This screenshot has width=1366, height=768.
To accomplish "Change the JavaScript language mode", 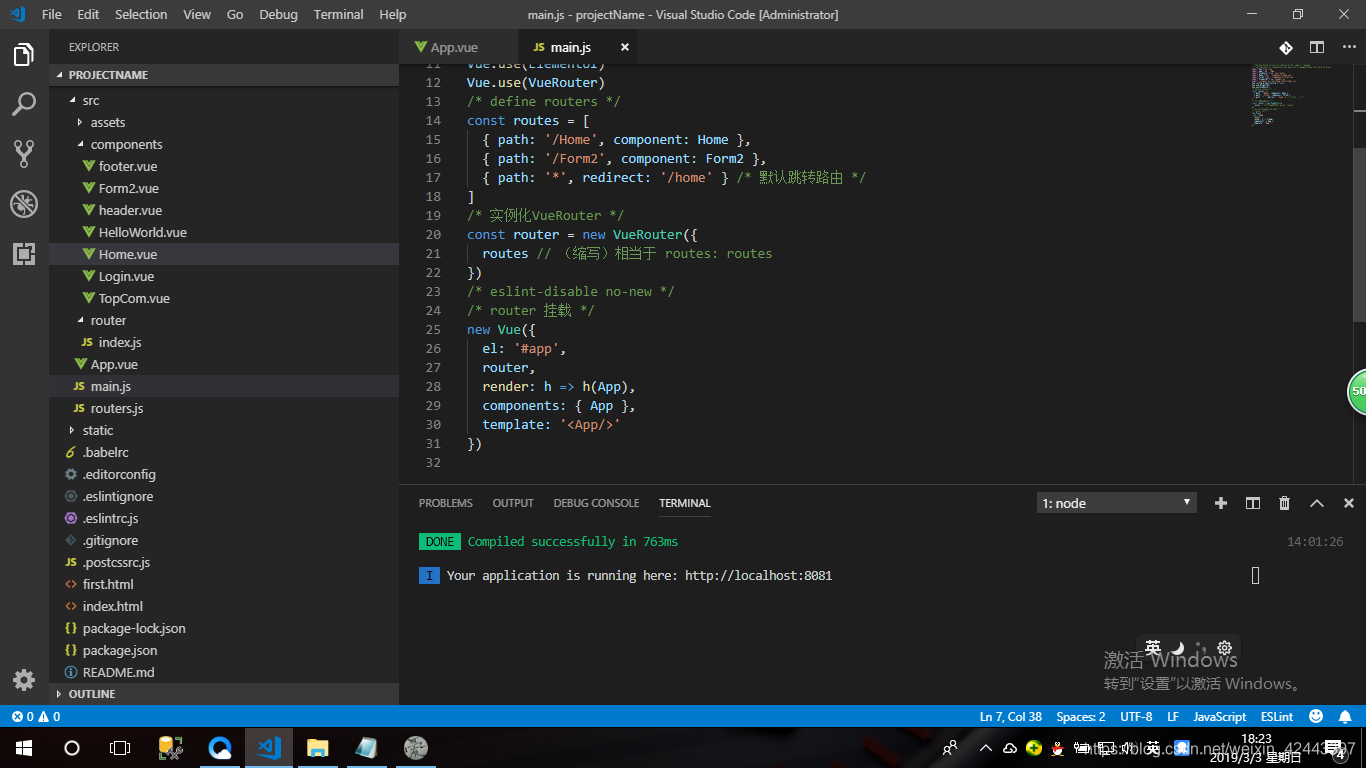I will [1220, 716].
